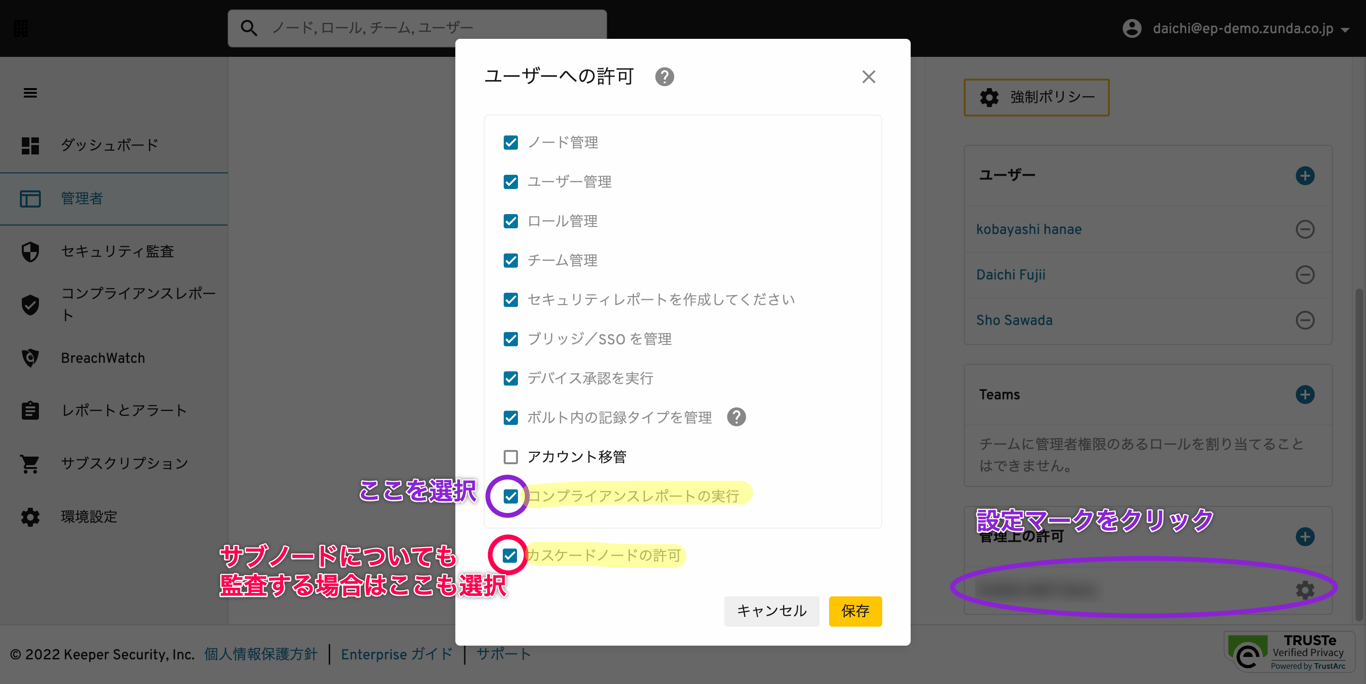Open ダッシュボード from the sidebar
This screenshot has height=684, width=1366.
tap(114, 146)
